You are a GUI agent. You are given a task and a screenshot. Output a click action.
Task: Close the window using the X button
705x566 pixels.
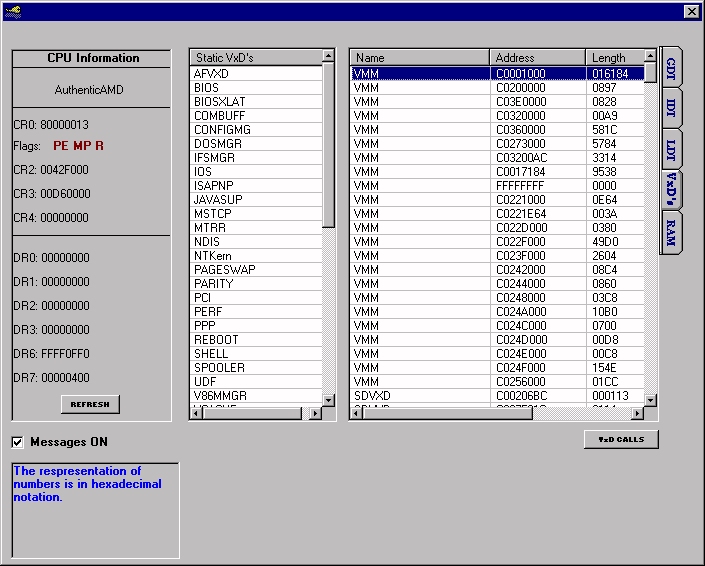tap(691, 11)
